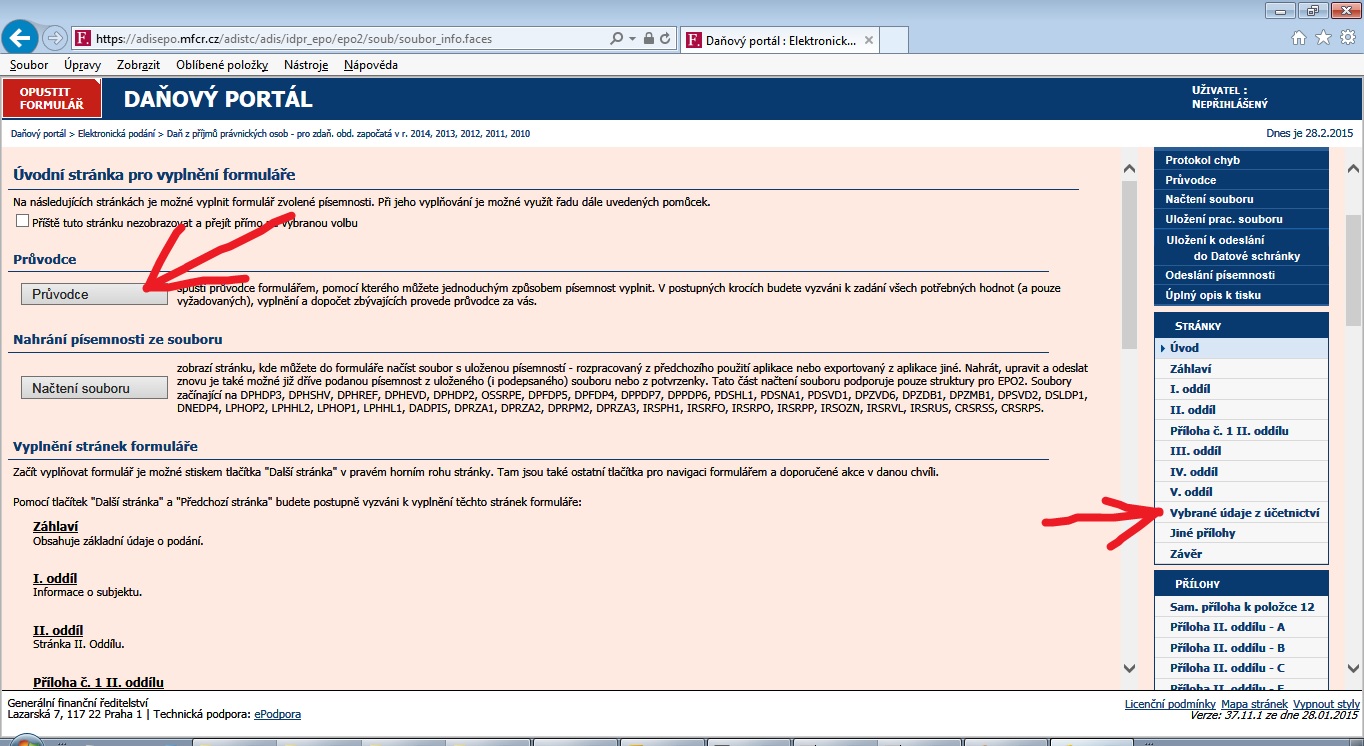
Task: Refresh the page using the reload icon
Action: pos(665,39)
